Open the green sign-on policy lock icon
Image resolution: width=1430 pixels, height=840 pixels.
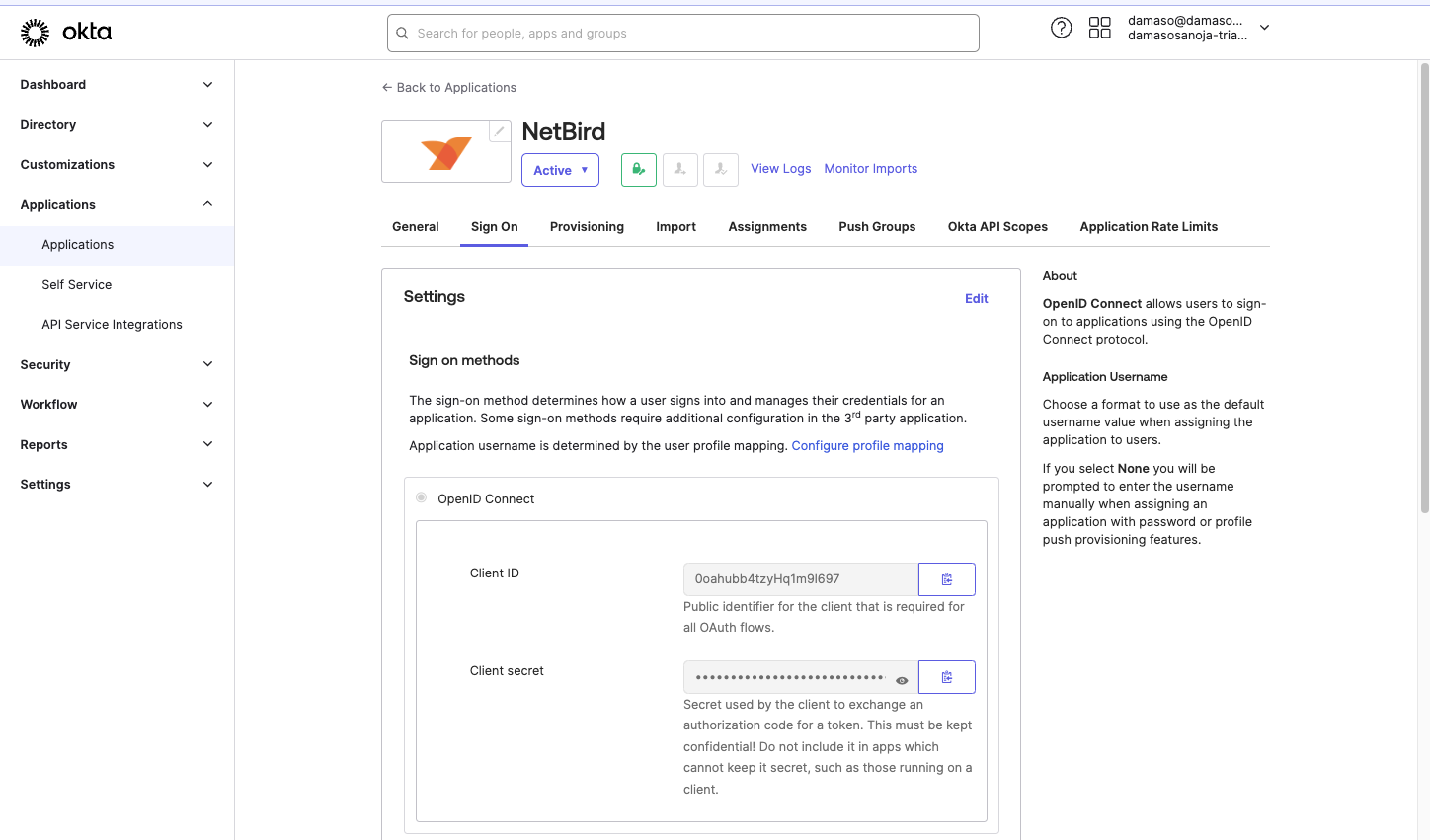coord(638,169)
